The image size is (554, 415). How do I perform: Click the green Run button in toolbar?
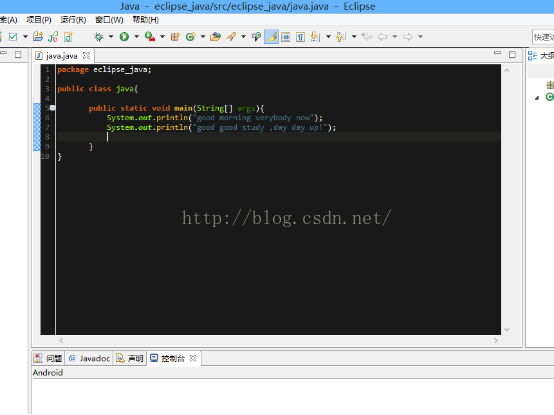point(124,36)
